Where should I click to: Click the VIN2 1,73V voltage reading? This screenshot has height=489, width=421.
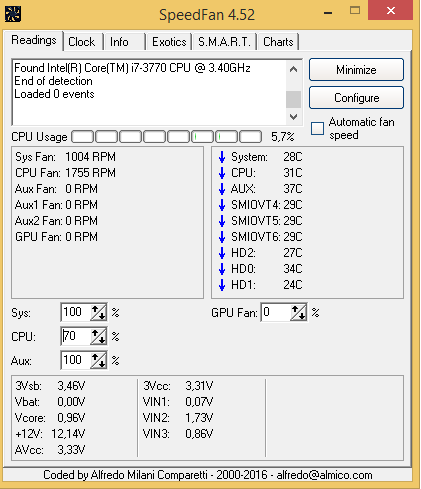tap(178, 418)
